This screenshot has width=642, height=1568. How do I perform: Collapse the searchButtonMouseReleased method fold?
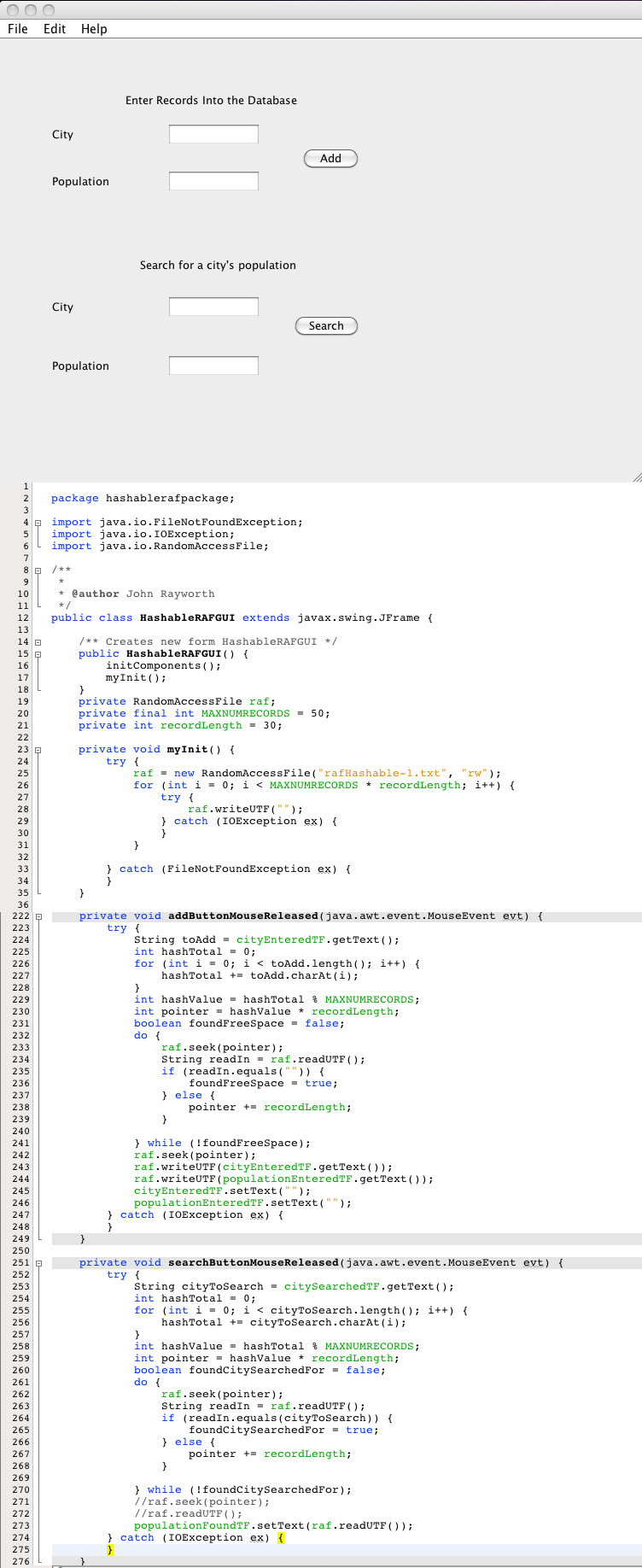[38, 1263]
